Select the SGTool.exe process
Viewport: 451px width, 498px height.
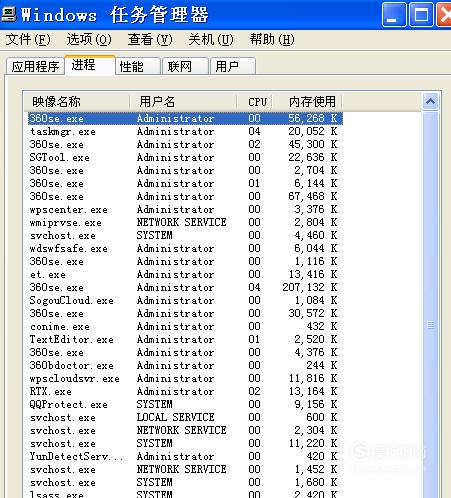click(x=185, y=157)
